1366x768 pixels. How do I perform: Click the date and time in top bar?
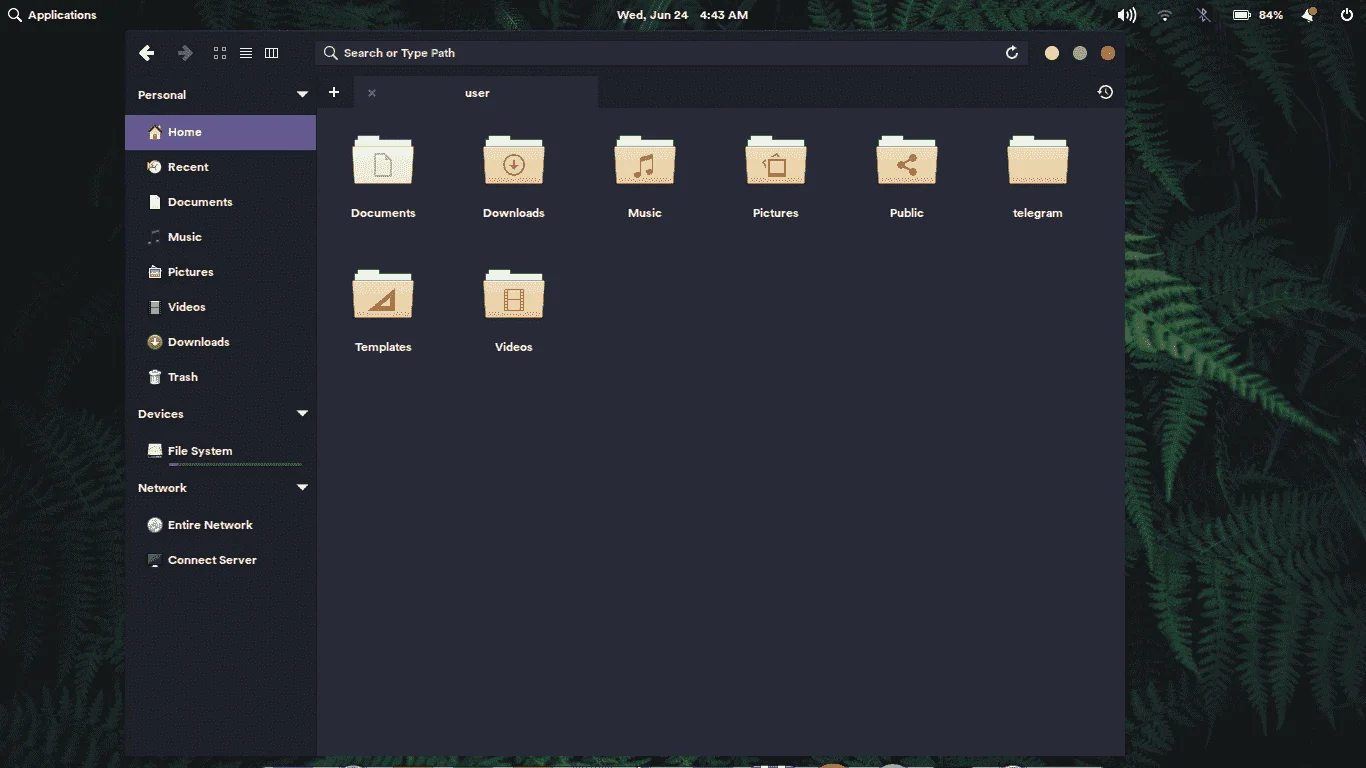coord(682,15)
